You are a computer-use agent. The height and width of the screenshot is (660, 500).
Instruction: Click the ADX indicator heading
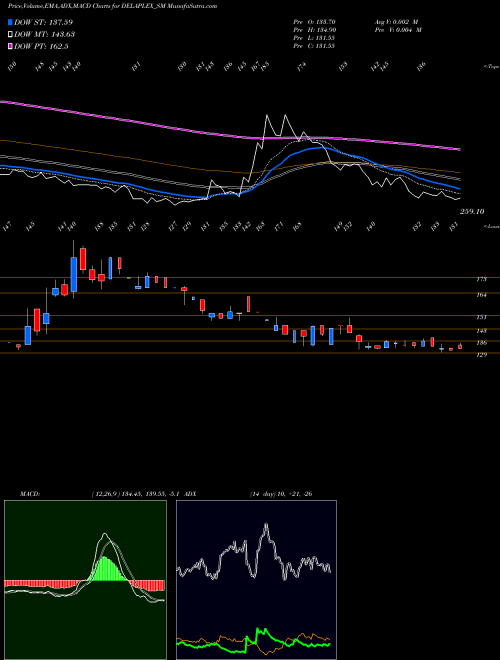[190, 494]
